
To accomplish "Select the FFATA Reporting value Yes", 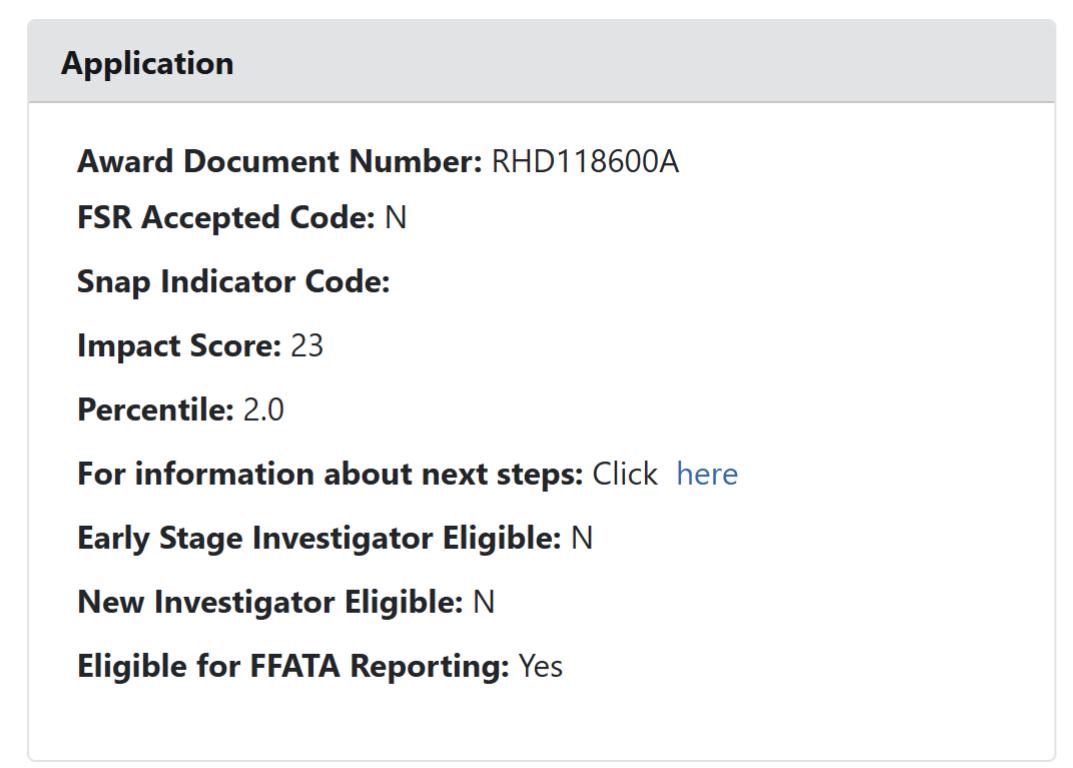I will tap(541, 666).
